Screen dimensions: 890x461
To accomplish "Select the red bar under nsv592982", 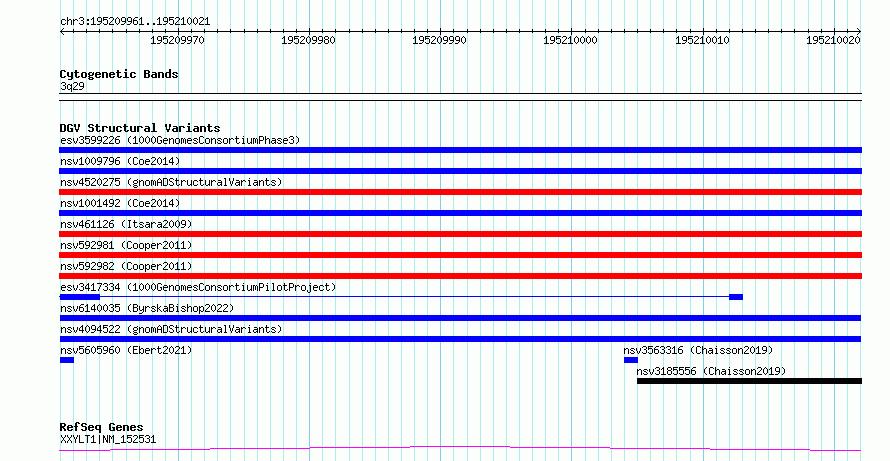I will click(460, 276).
